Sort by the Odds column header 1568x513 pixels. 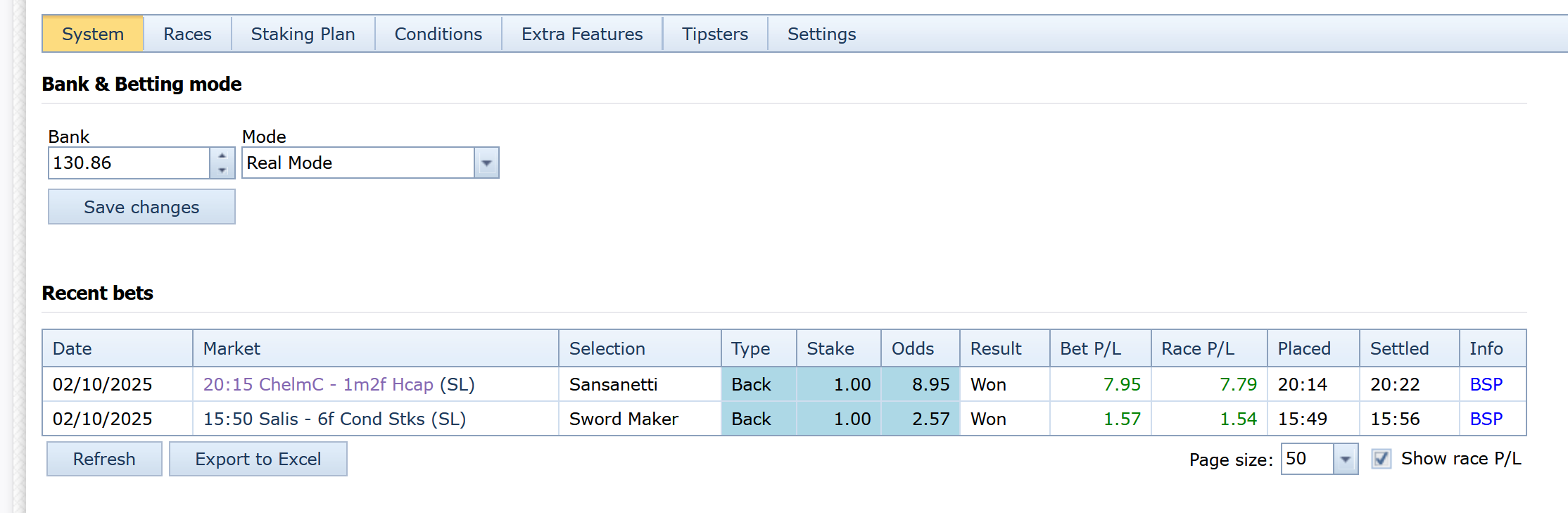(912, 349)
